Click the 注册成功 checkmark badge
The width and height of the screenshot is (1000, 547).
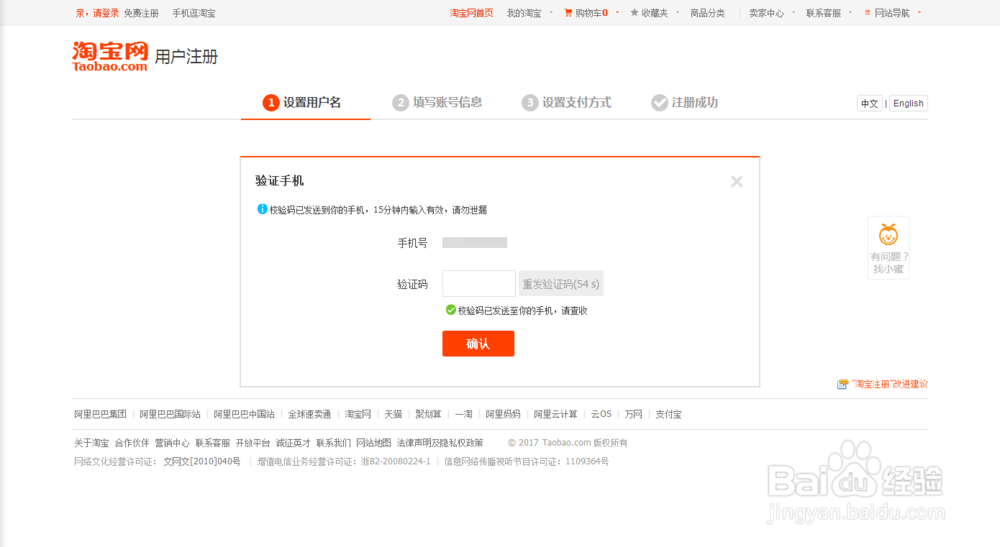pyautogui.click(x=659, y=103)
